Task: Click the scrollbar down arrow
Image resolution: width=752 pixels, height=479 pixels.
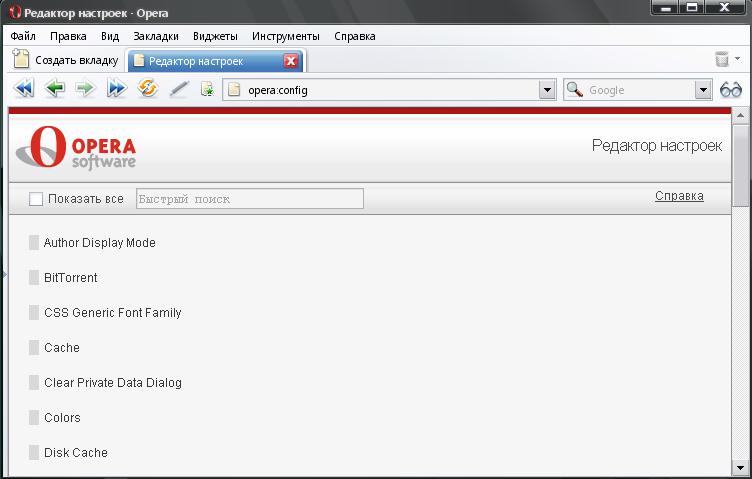Action: click(740, 467)
